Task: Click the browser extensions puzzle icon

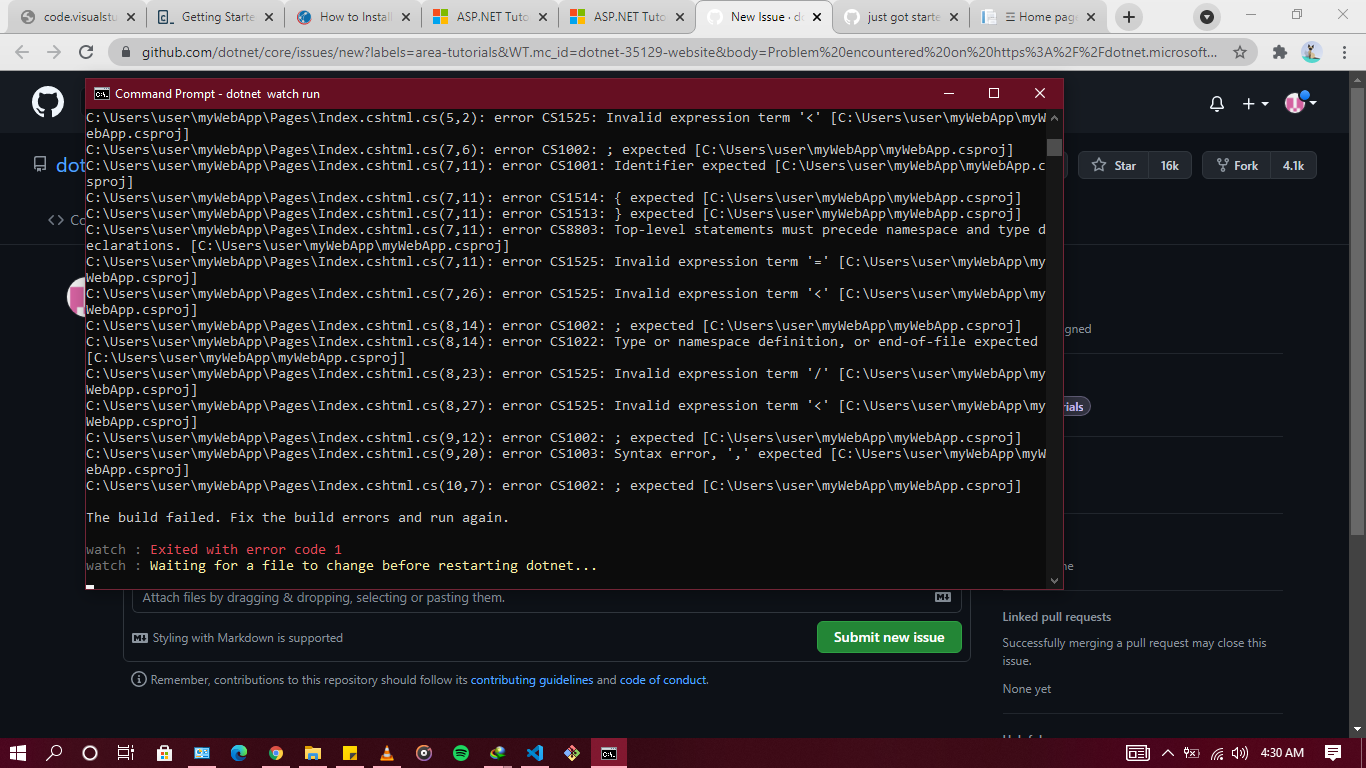Action: 1279,51
